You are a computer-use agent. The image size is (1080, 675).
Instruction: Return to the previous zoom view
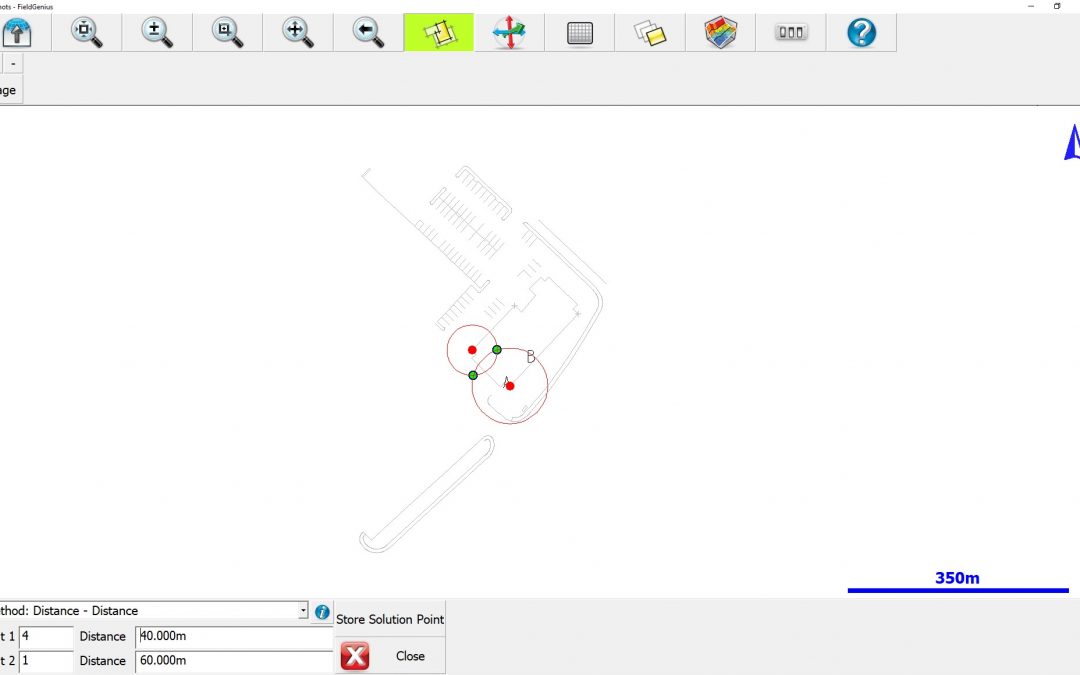[x=368, y=32]
